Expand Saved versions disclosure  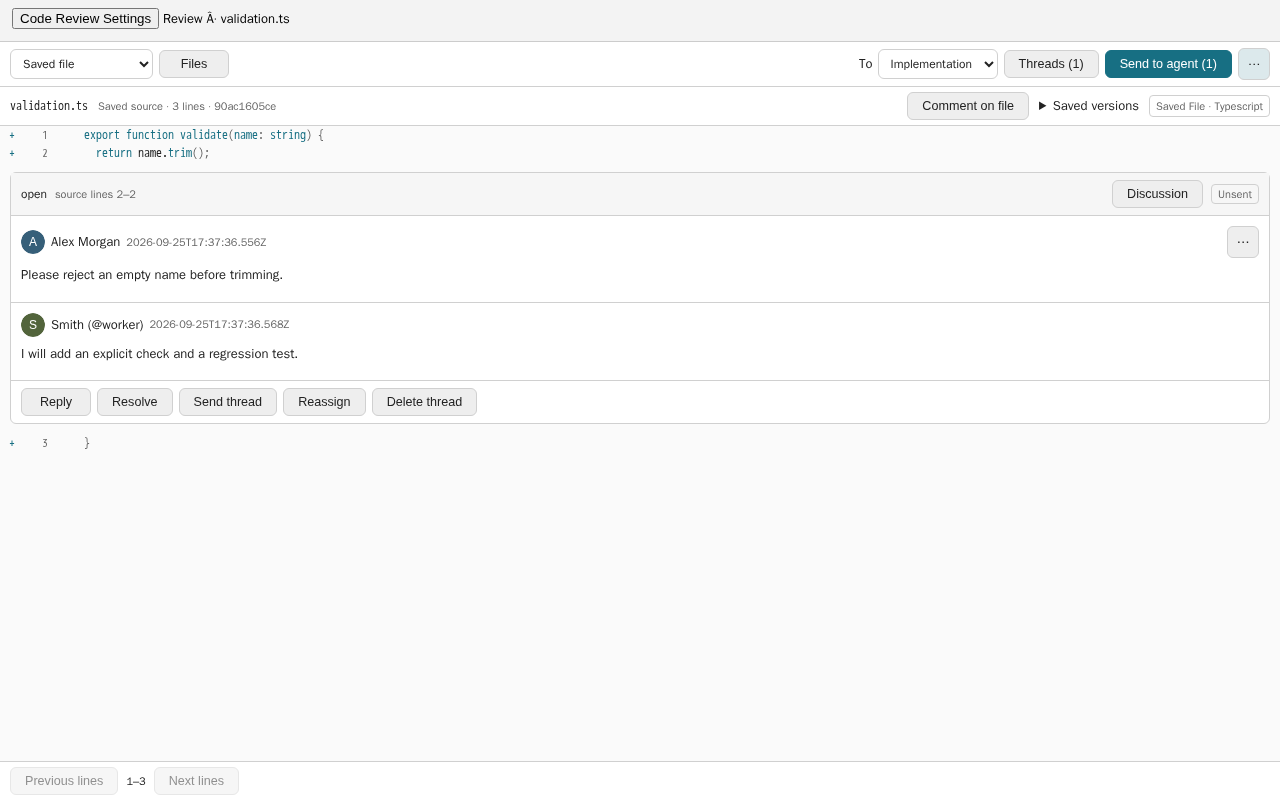(1088, 106)
